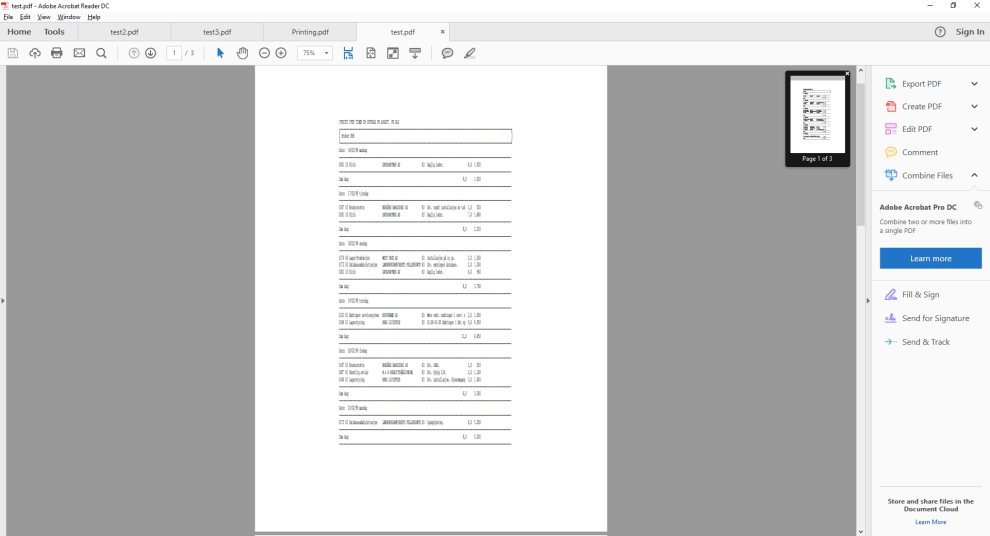Close the page thumbnail preview popup
The height and width of the screenshot is (536, 990).
[x=847, y=74]
